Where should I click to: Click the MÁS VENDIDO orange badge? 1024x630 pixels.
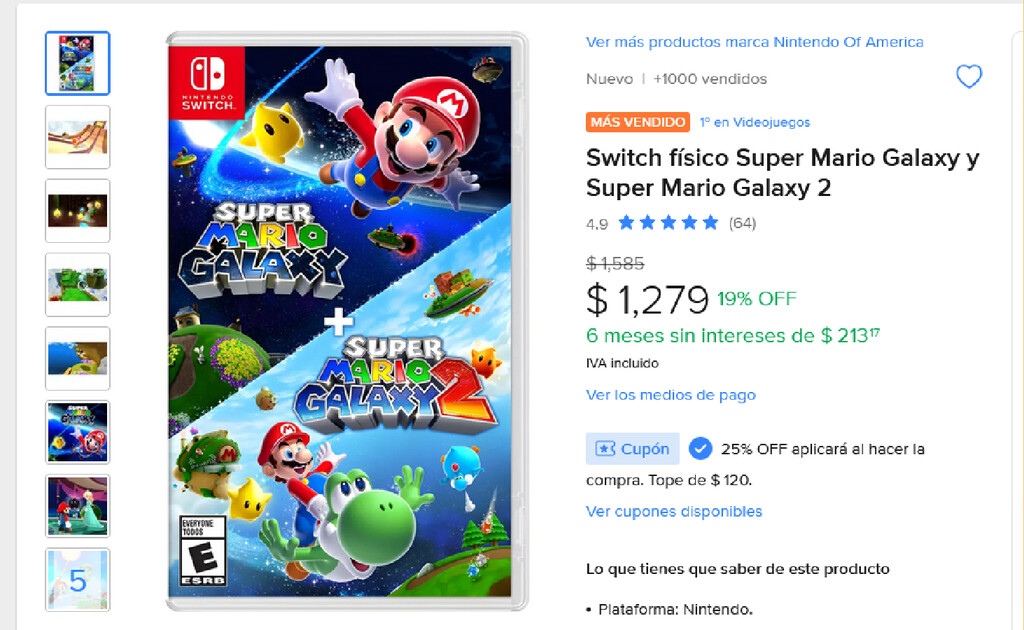pos(636,122)
